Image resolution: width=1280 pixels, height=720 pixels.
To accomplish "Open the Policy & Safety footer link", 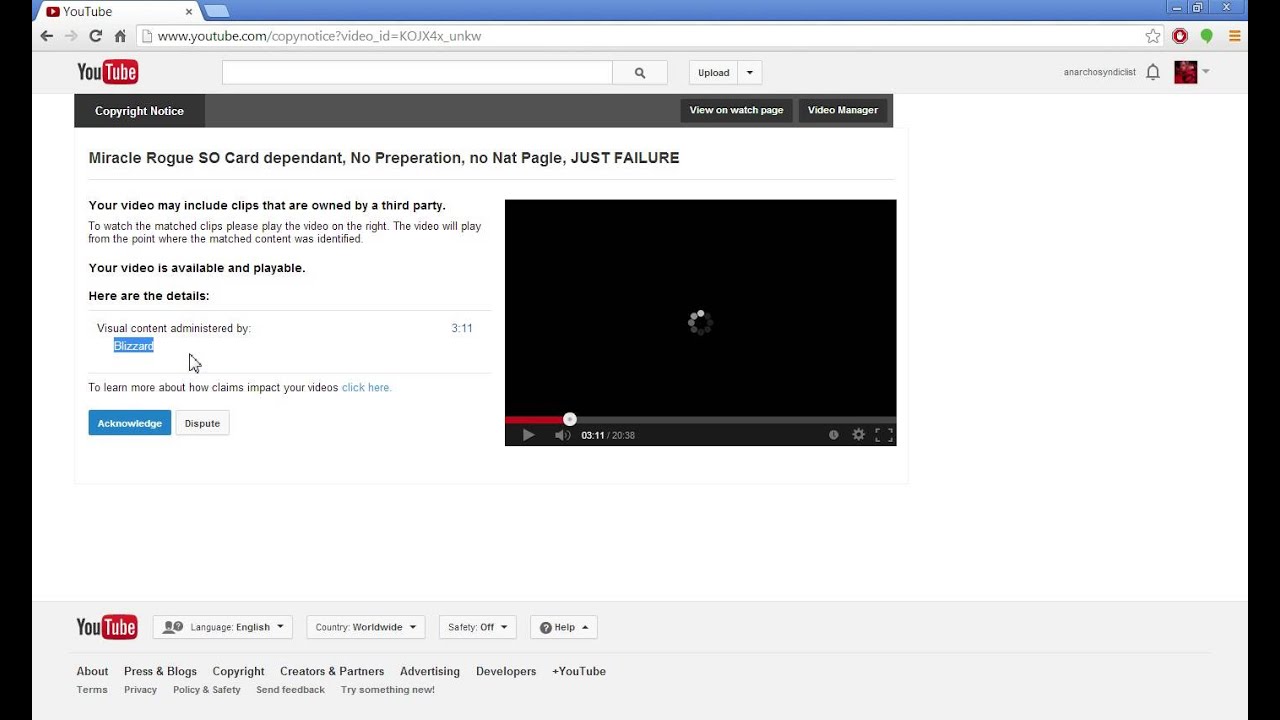I will click(x=207, y=690).
